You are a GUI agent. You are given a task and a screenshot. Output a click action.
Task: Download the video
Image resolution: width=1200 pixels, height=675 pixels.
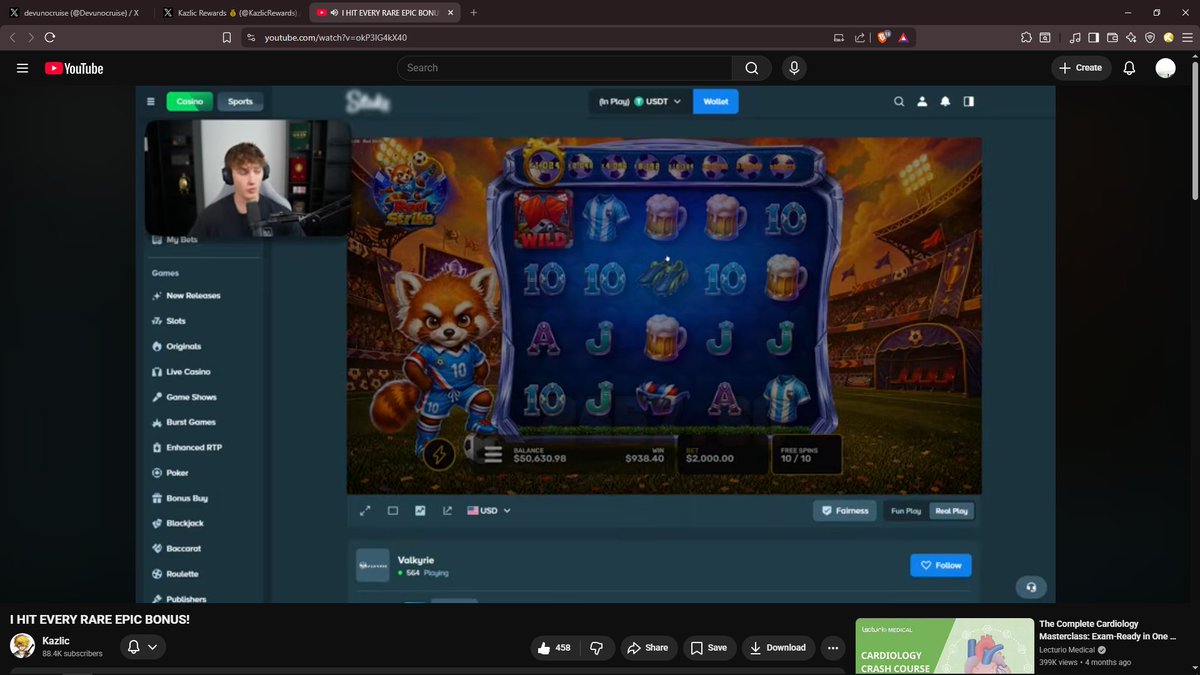coord(777,648)
